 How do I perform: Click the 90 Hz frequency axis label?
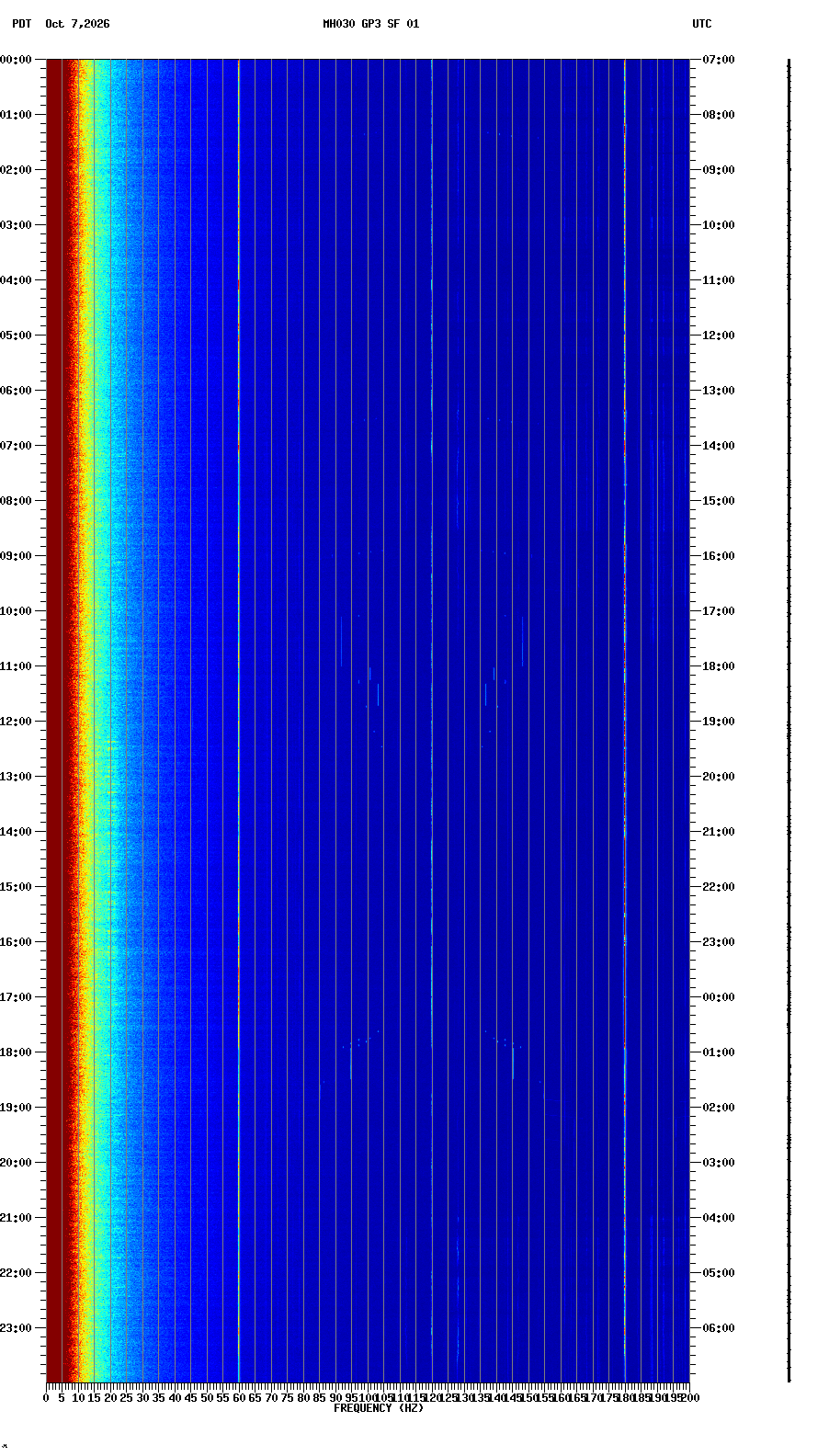335,1398
